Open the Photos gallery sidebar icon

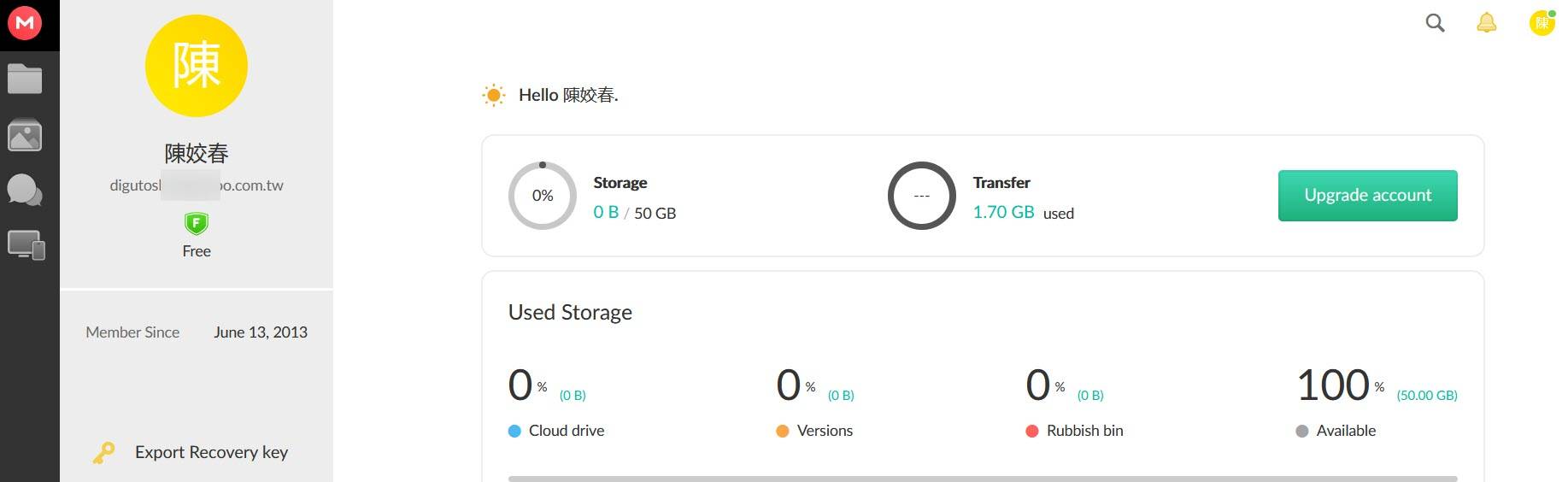point(25,135)
